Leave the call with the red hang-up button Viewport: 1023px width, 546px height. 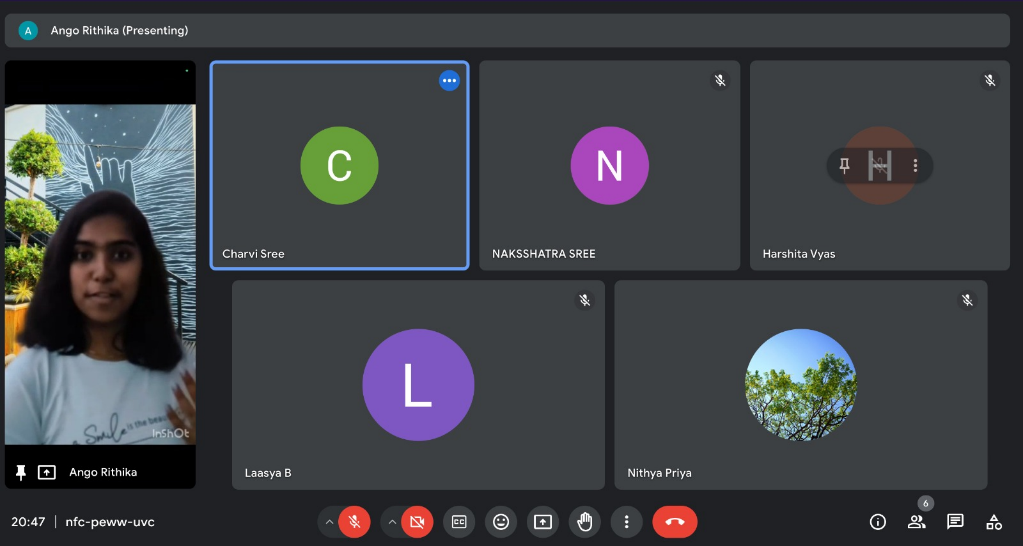(675, 522)
